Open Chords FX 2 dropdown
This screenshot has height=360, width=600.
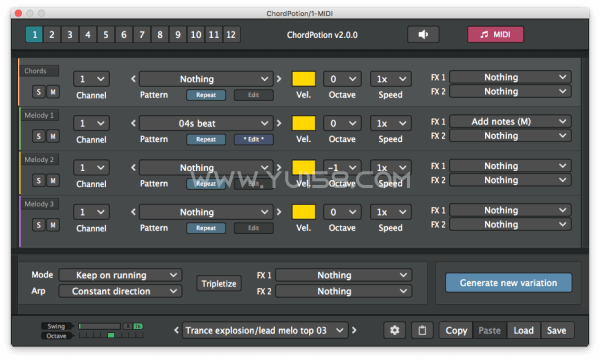click(x=510, y=91)
